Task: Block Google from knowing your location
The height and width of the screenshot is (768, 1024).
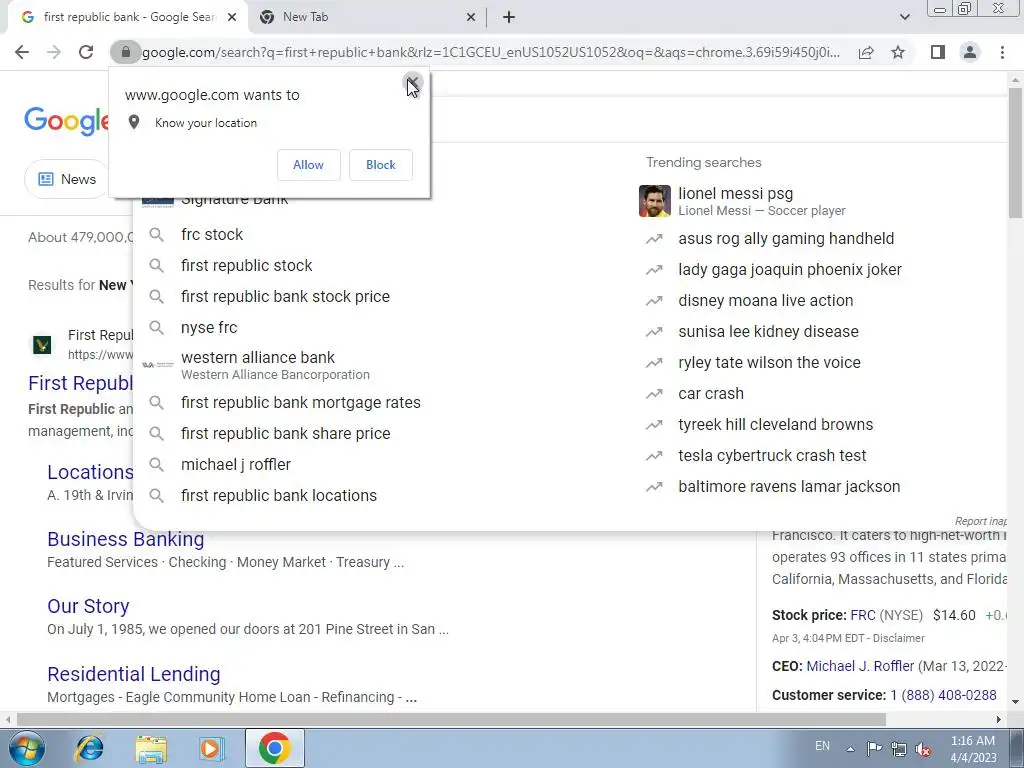Action: coord(381,165)
